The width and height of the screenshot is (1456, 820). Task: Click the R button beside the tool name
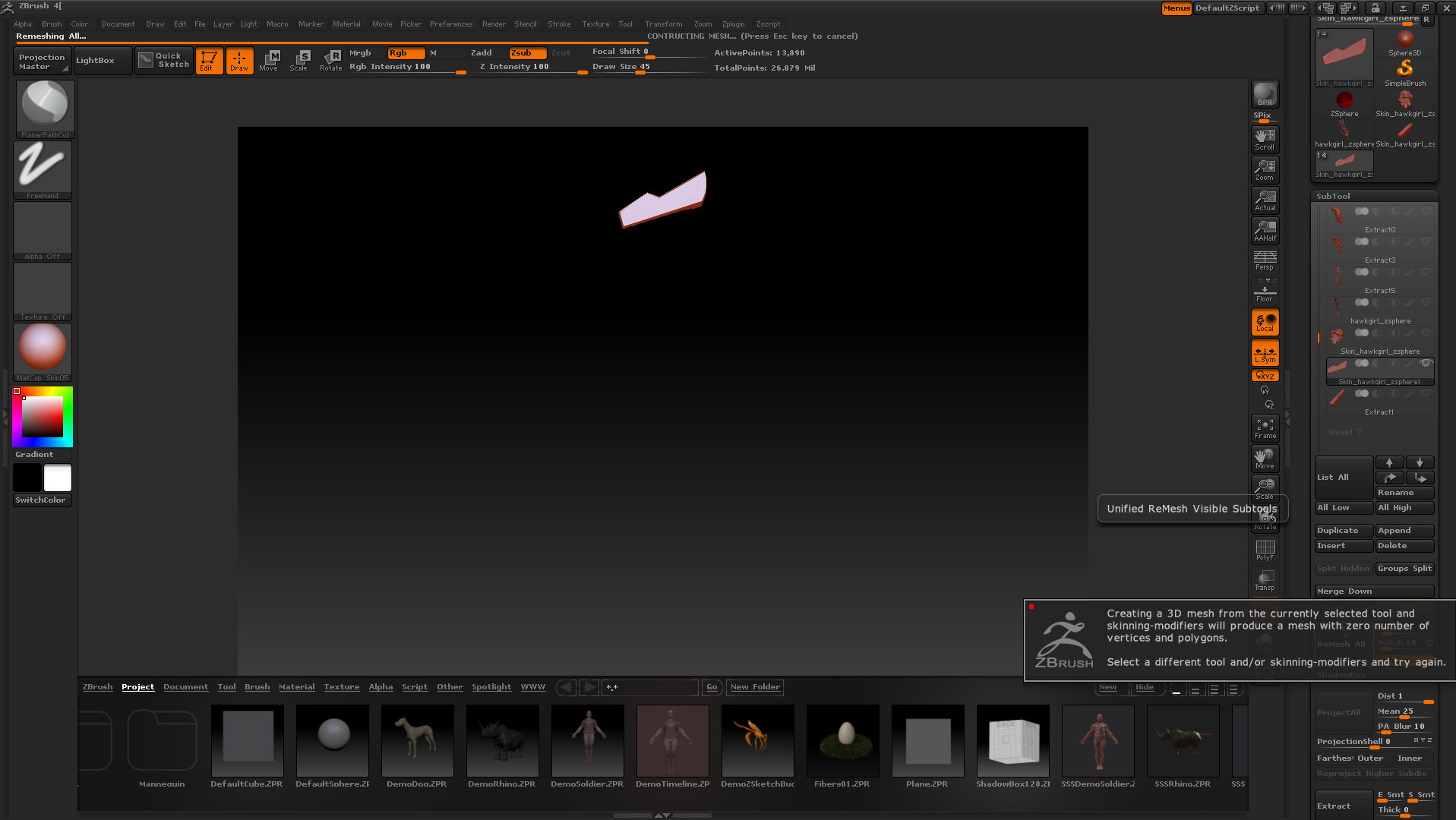point(1426,20)
